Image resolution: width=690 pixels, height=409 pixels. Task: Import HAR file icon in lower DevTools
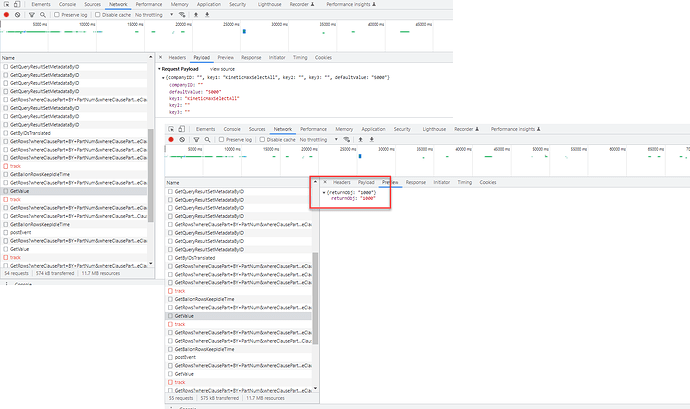[360, 140]
